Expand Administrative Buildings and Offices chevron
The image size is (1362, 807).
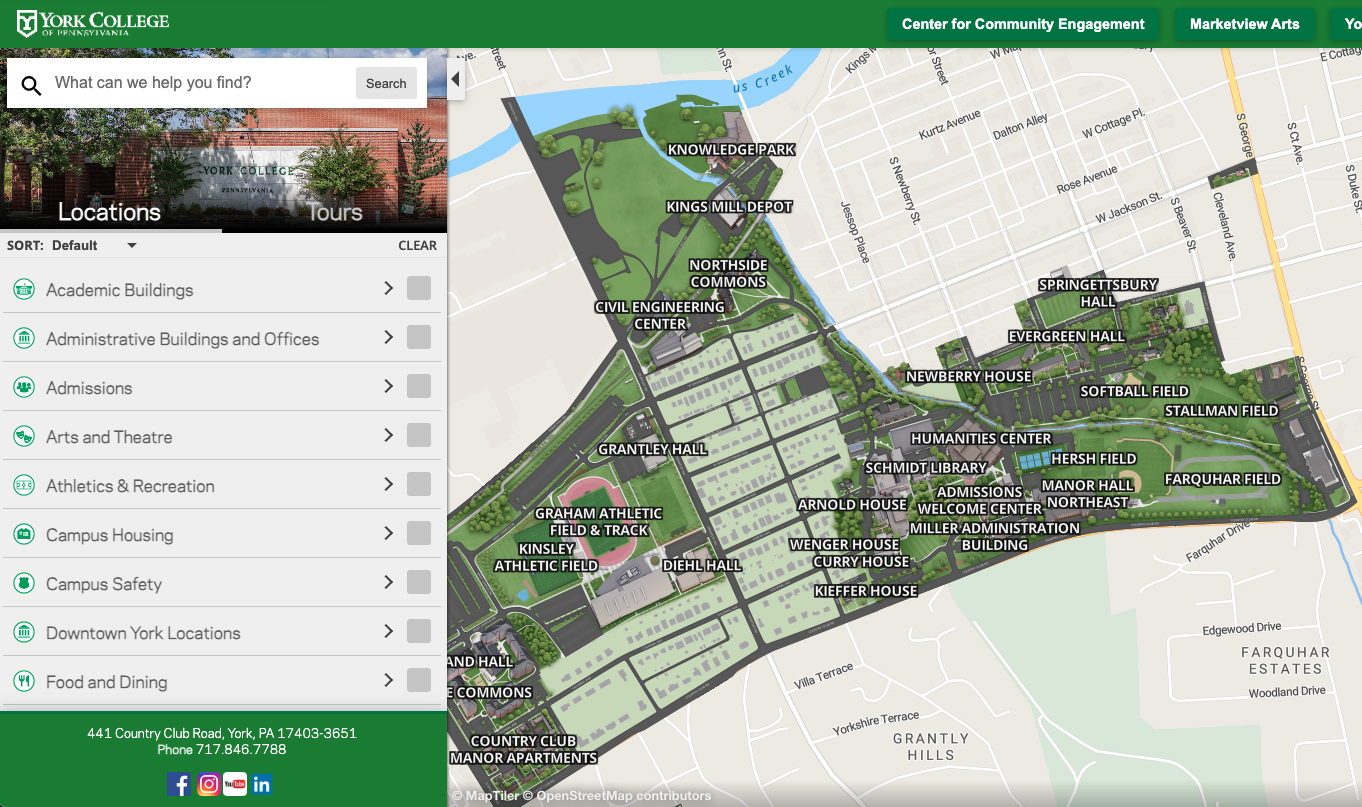(x=388, y=337)
